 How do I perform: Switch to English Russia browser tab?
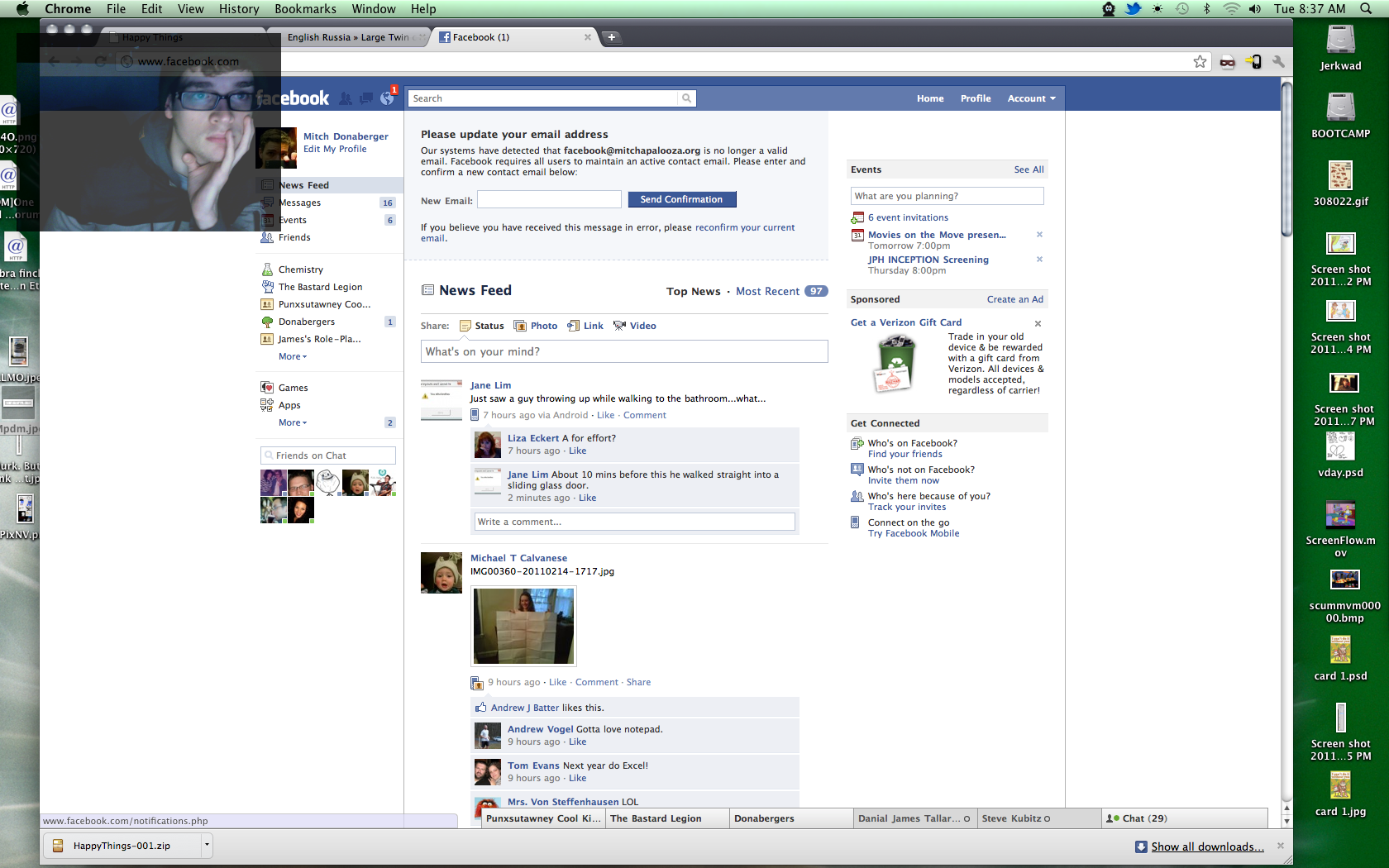[x=347, y=37]
